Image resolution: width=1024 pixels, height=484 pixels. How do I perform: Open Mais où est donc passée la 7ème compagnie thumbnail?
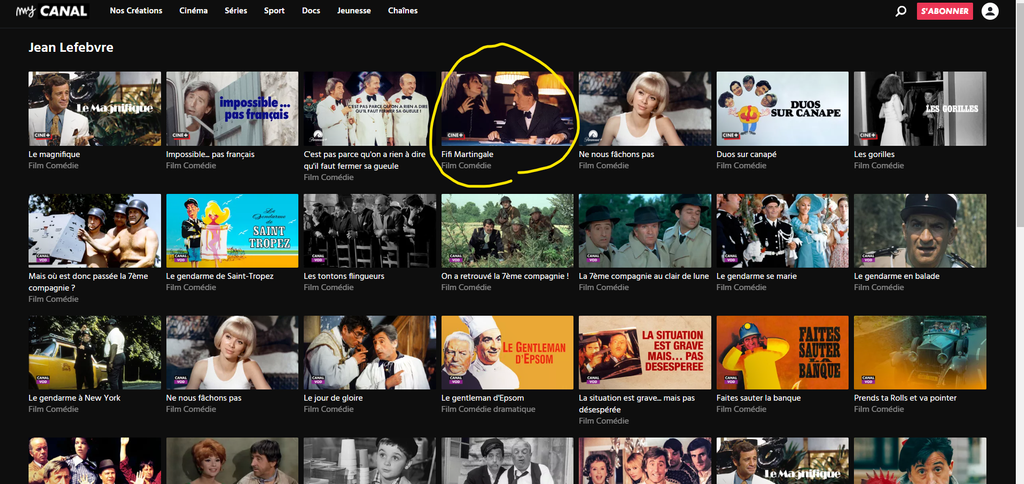[95, 231]
